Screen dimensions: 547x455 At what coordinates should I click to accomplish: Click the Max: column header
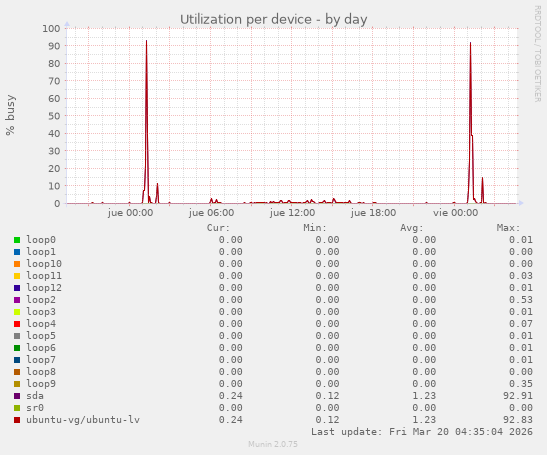pyautogui.click(x=508, y=228)
